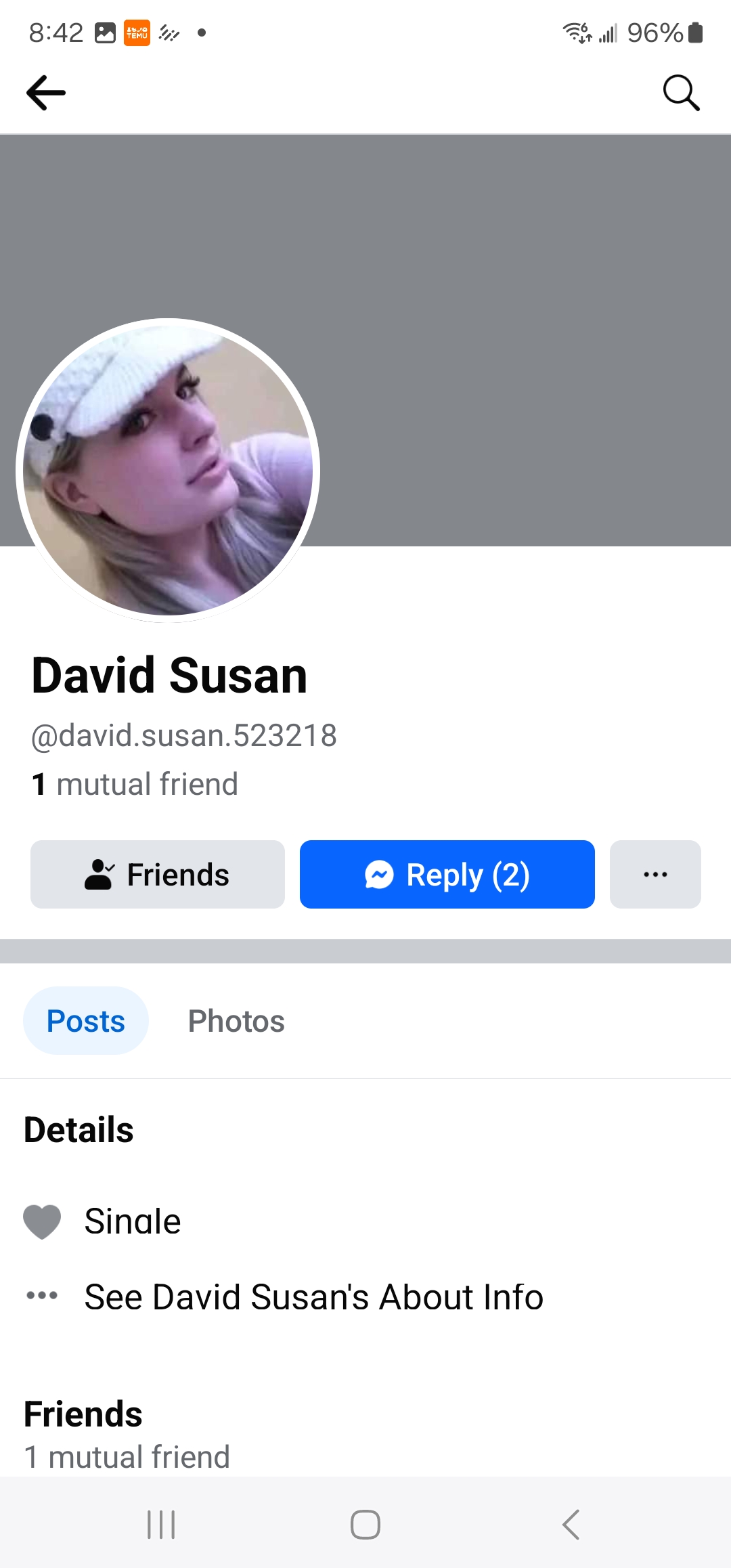731x1568 pixels.
Task: Tap the Android home button
Action: [x=365, y=1525]
